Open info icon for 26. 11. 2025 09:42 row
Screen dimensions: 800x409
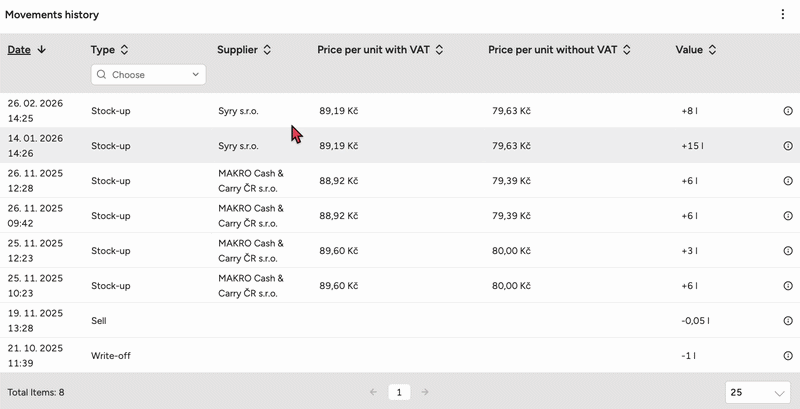point(788,216)
